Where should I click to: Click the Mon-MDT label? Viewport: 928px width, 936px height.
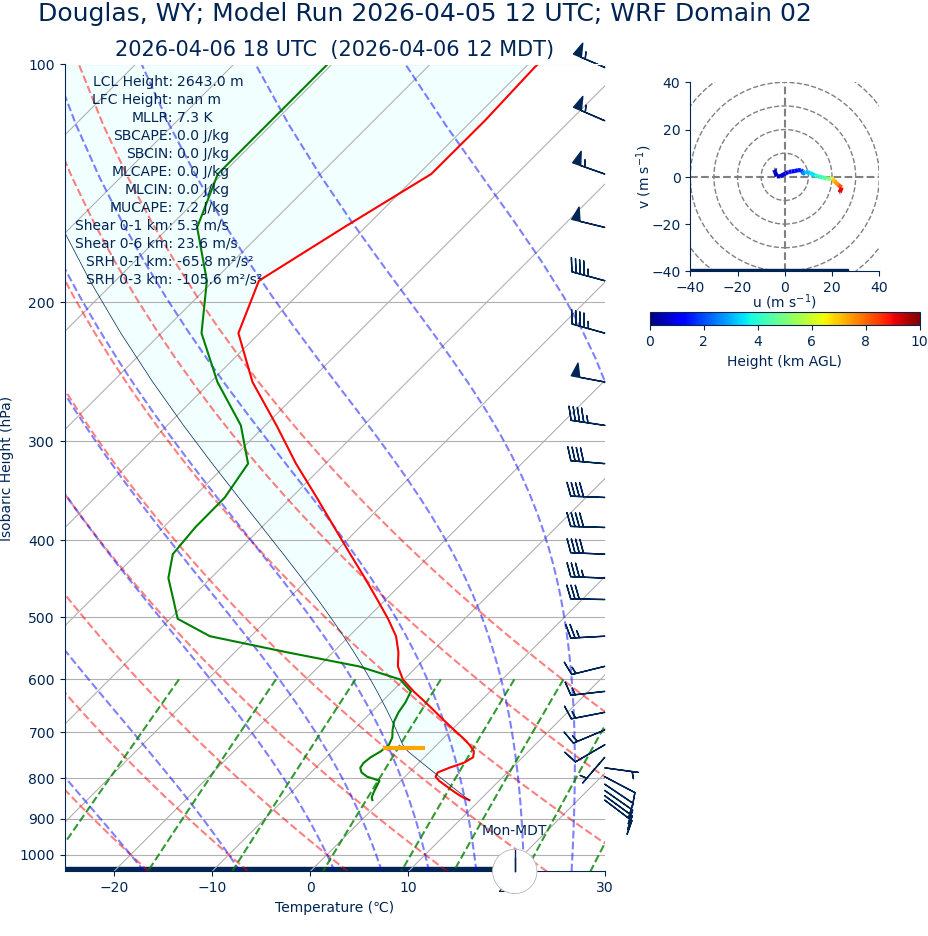(514, 830)
